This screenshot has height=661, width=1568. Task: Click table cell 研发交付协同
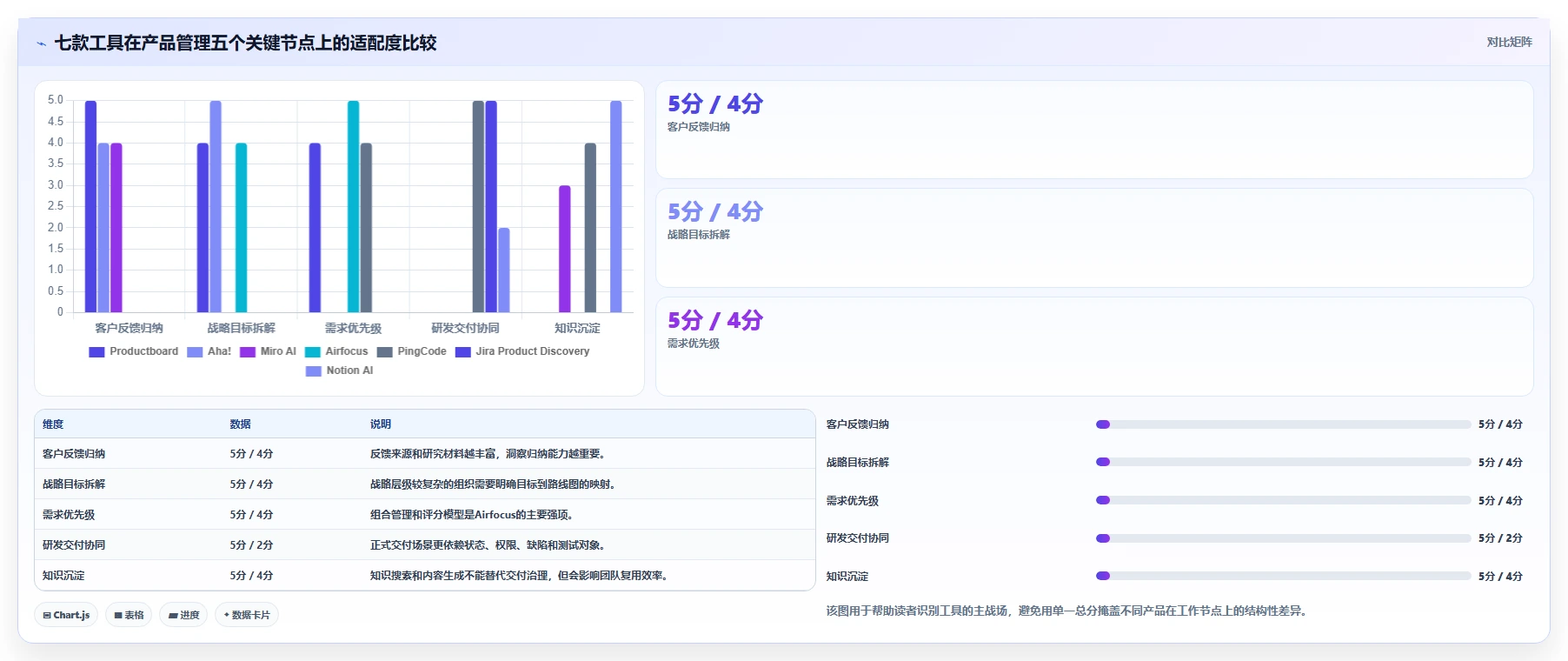[x=74, y=545]
